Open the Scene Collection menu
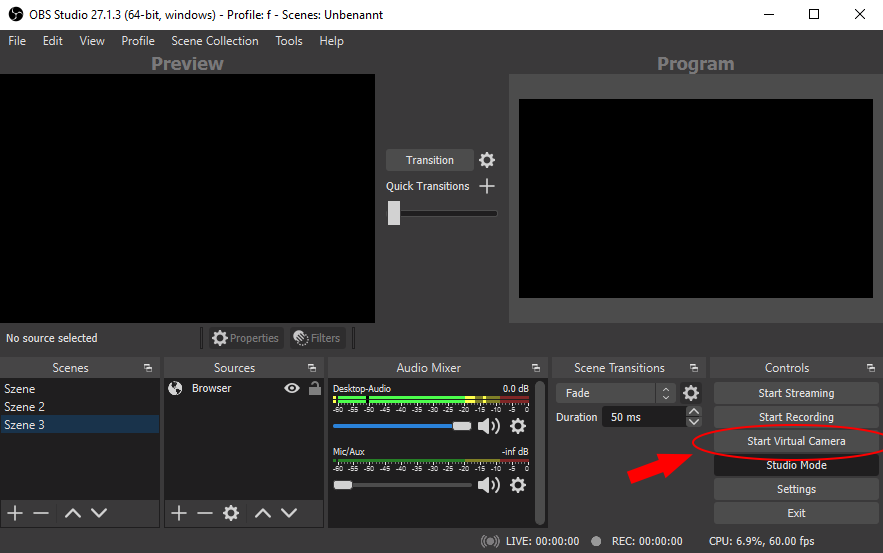 pyautogui.click(x=215, y=41)
